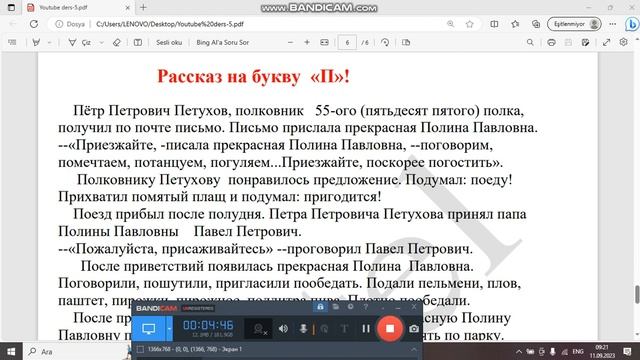640x360 pixels.
Task: Open Windows notification center icon
Action: (627, 351)
